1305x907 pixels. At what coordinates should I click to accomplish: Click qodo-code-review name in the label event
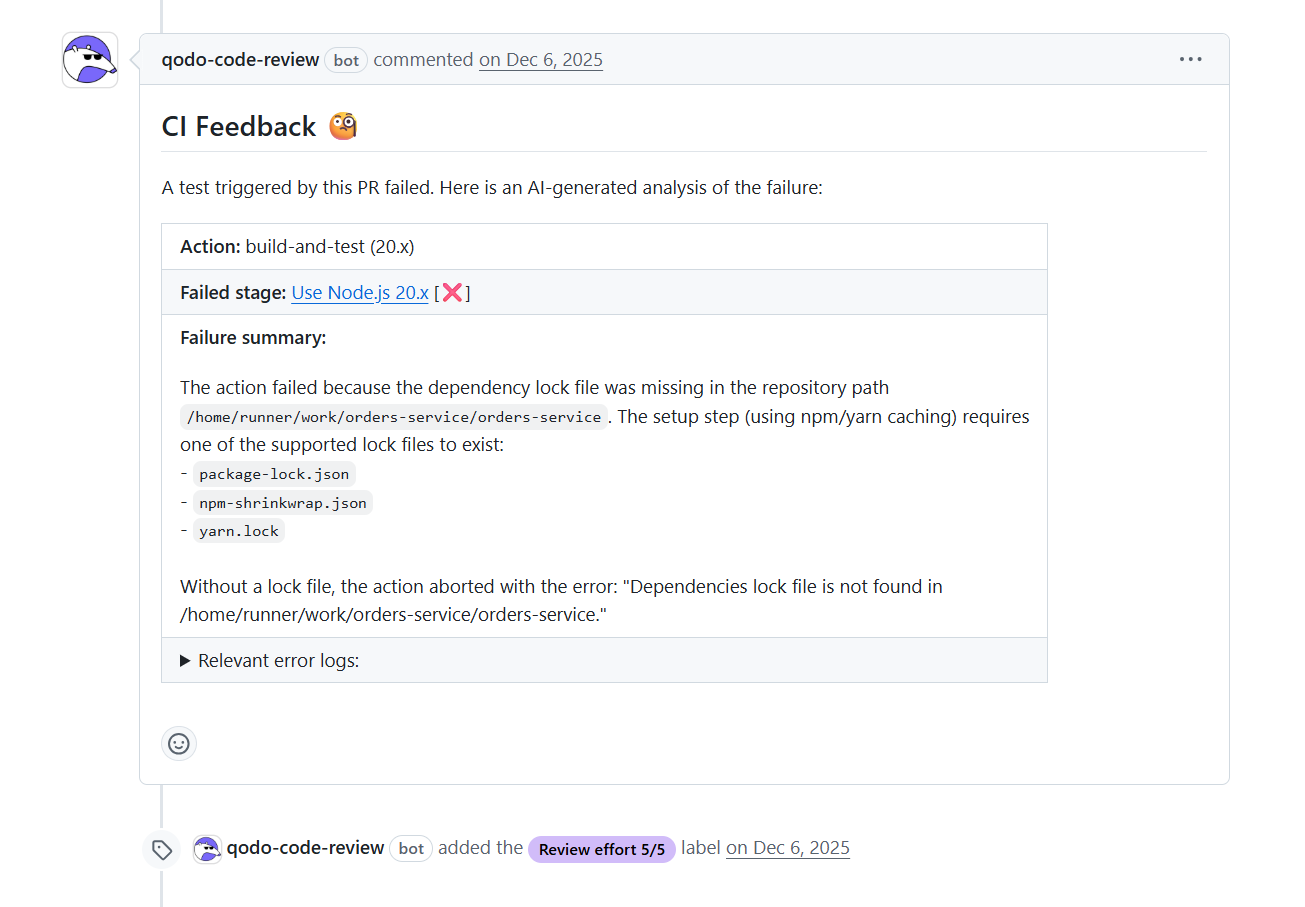pyautogui.click(x=305, y=848)
